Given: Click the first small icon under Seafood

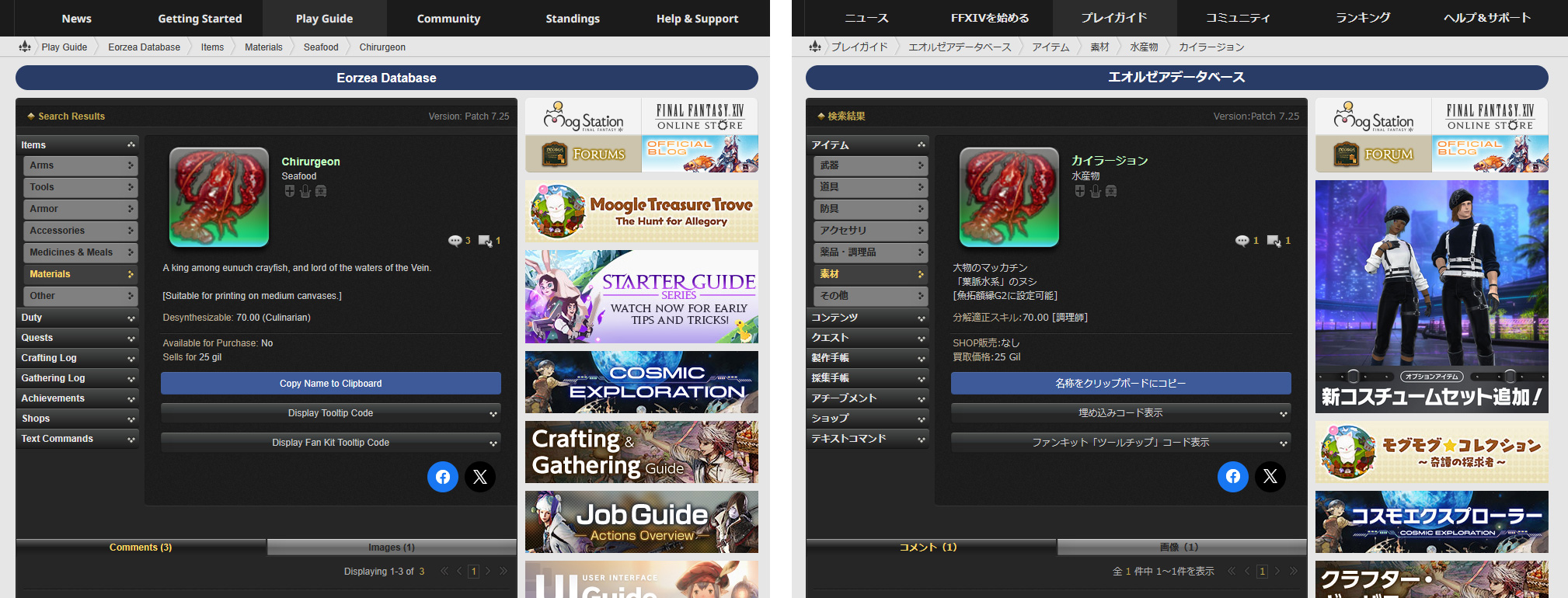Looking at the screenshot, I should [289, 191].
